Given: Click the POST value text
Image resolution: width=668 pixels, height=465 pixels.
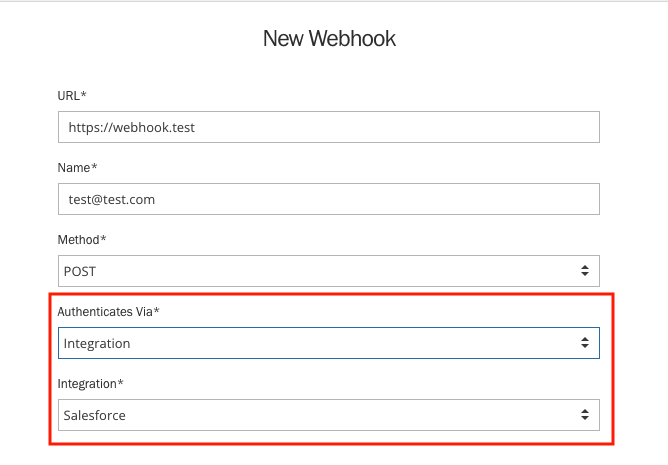Looking at the screenshot, I should [82, 272].
